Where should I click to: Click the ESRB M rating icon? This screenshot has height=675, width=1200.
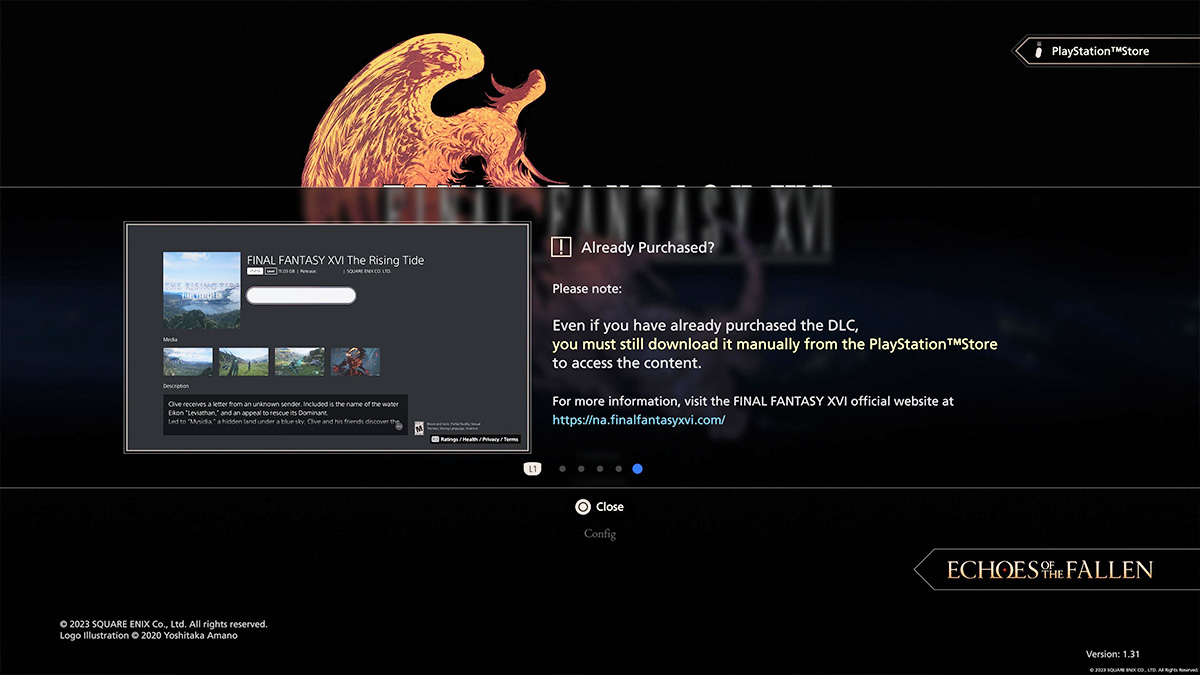point(417,427)
